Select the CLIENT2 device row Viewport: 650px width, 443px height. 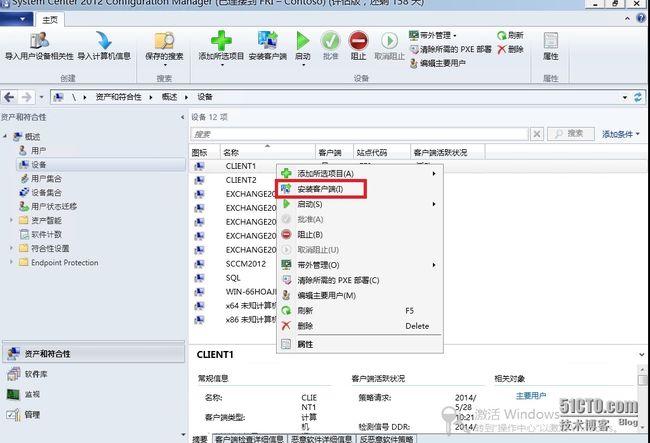[240, 180]
